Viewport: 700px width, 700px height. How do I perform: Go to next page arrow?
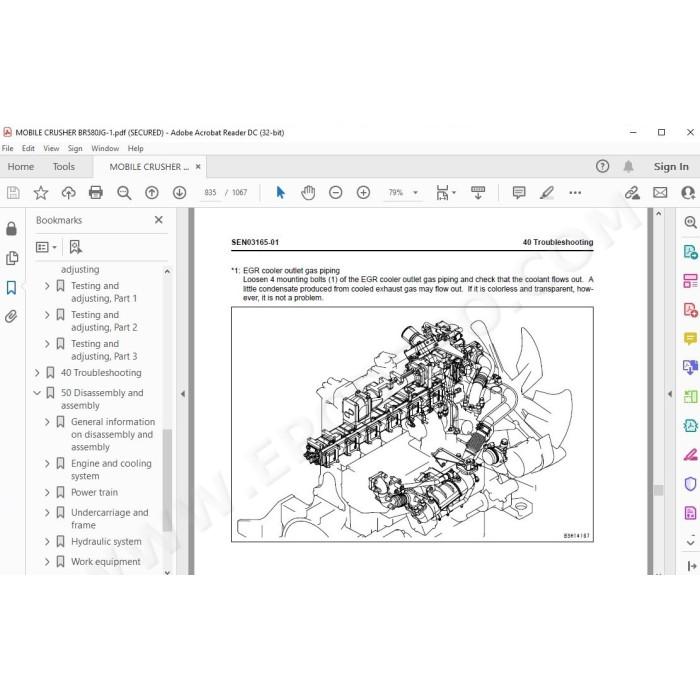[179, 192]
